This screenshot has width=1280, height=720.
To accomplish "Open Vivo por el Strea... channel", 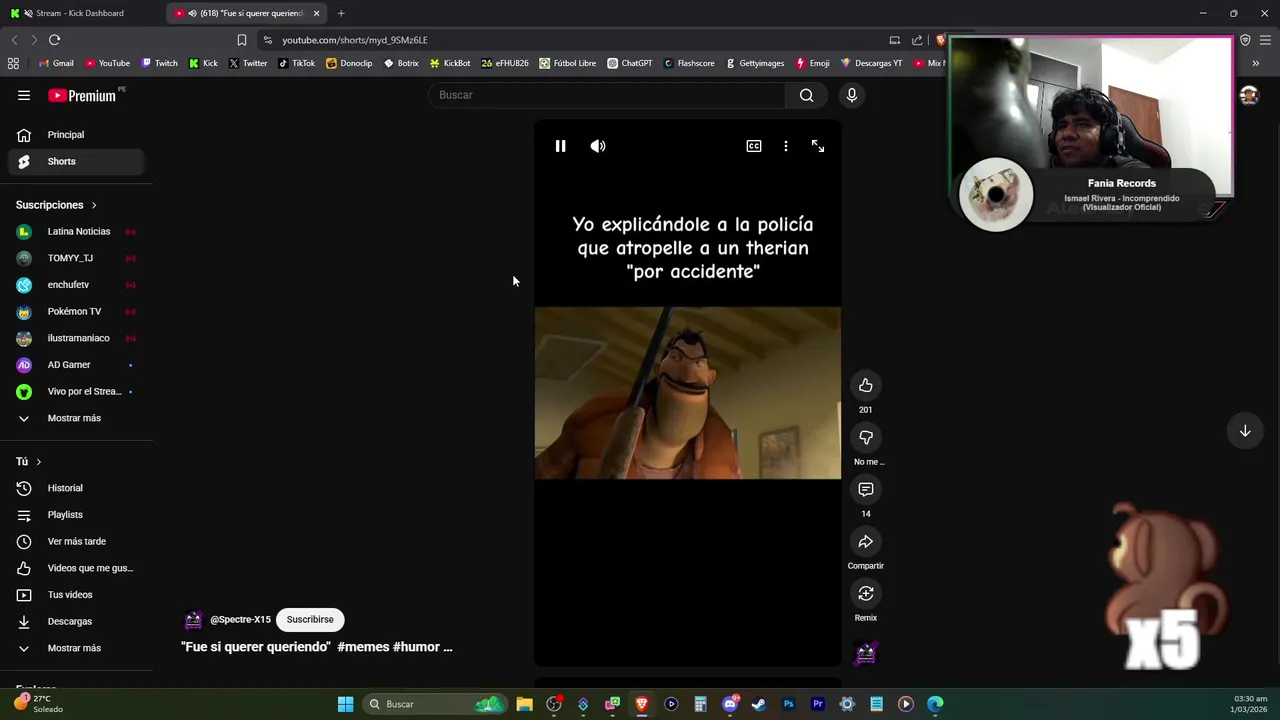I will click(x=76, y=391).
